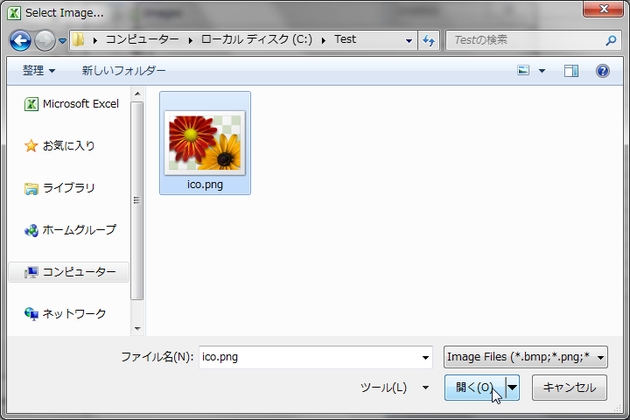Select ネットワーク in navigation pane

65,313
